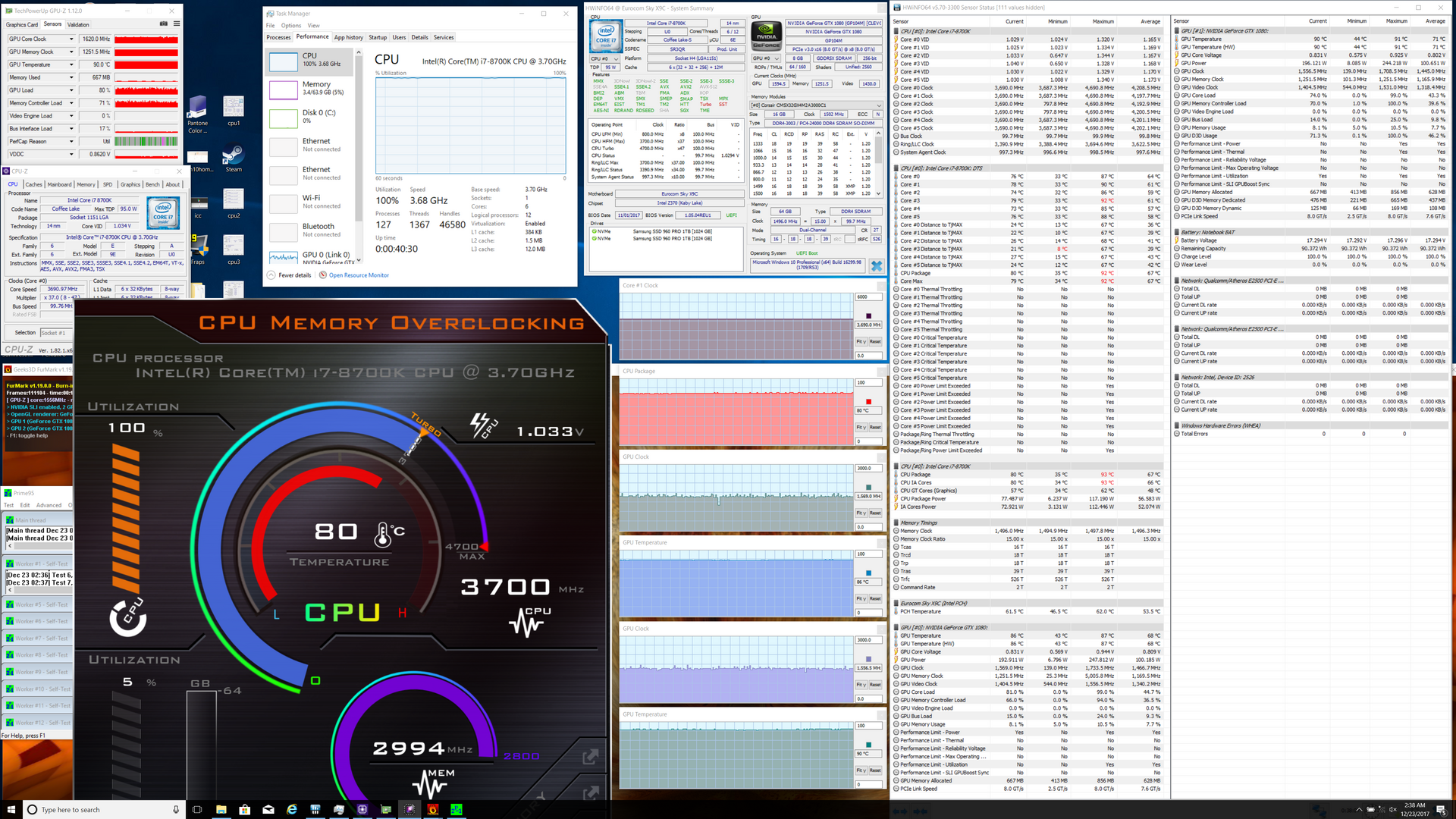Click Reset on the Core #1 Clock graph

pyautogui.click(x=875, y=342)
